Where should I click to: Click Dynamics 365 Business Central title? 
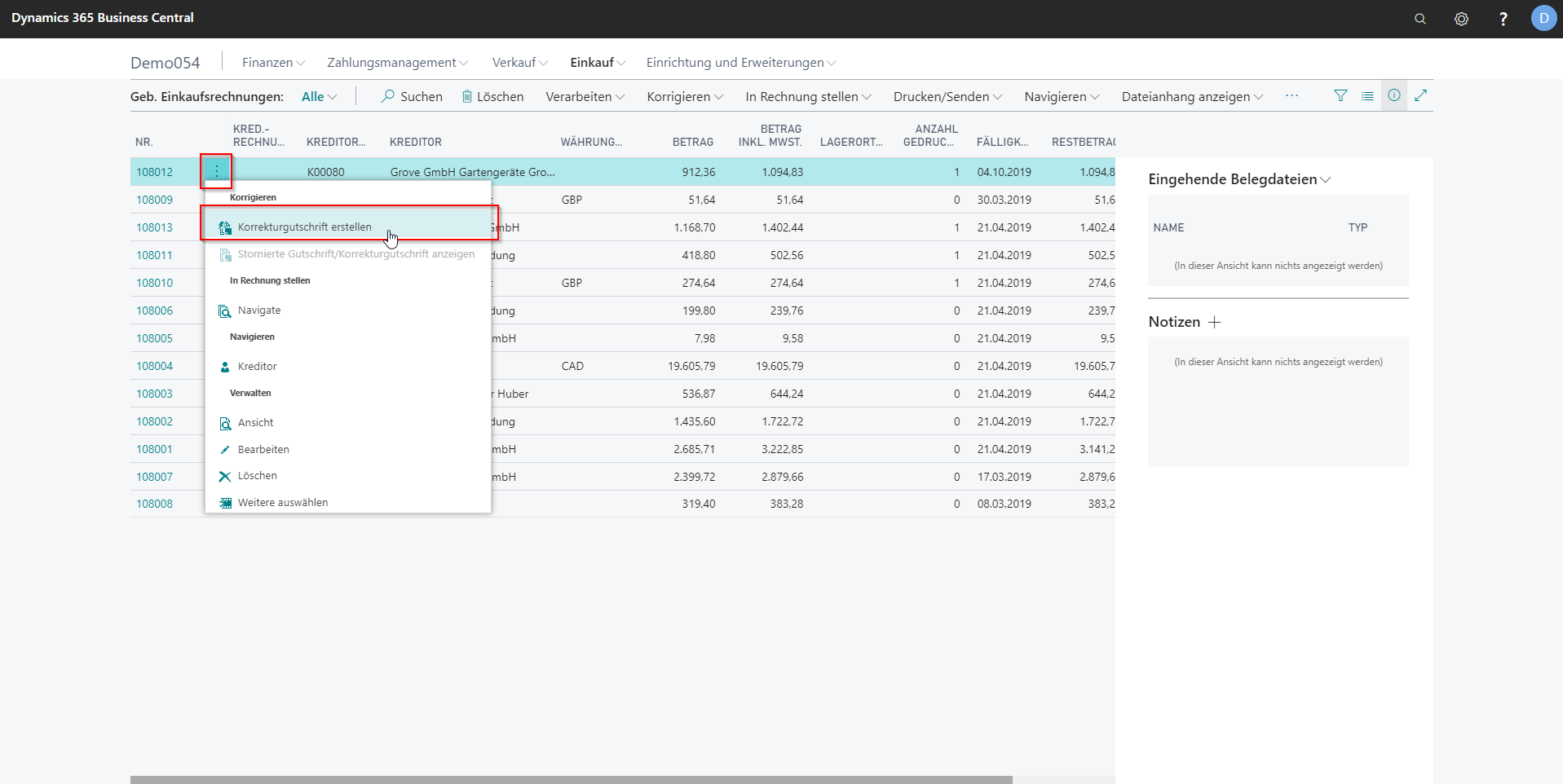tap(103, 18)
